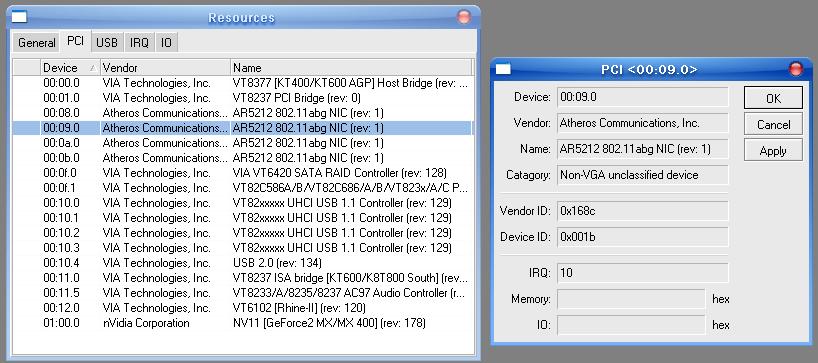Select row 00:0f.1 VT82C586A/B device
This screenshot has height=363, width=818.
point(243,188)
